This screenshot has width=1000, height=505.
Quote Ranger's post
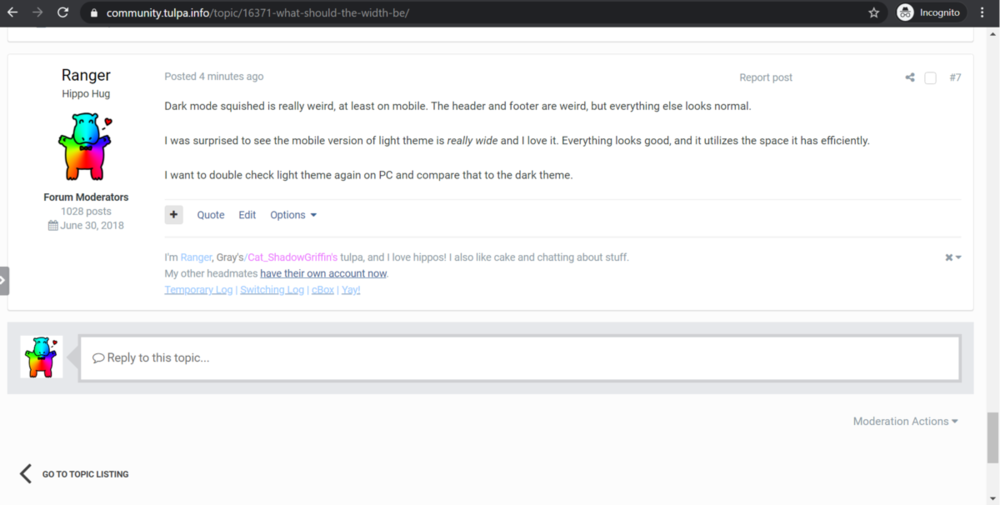click(x=210, y=215)
